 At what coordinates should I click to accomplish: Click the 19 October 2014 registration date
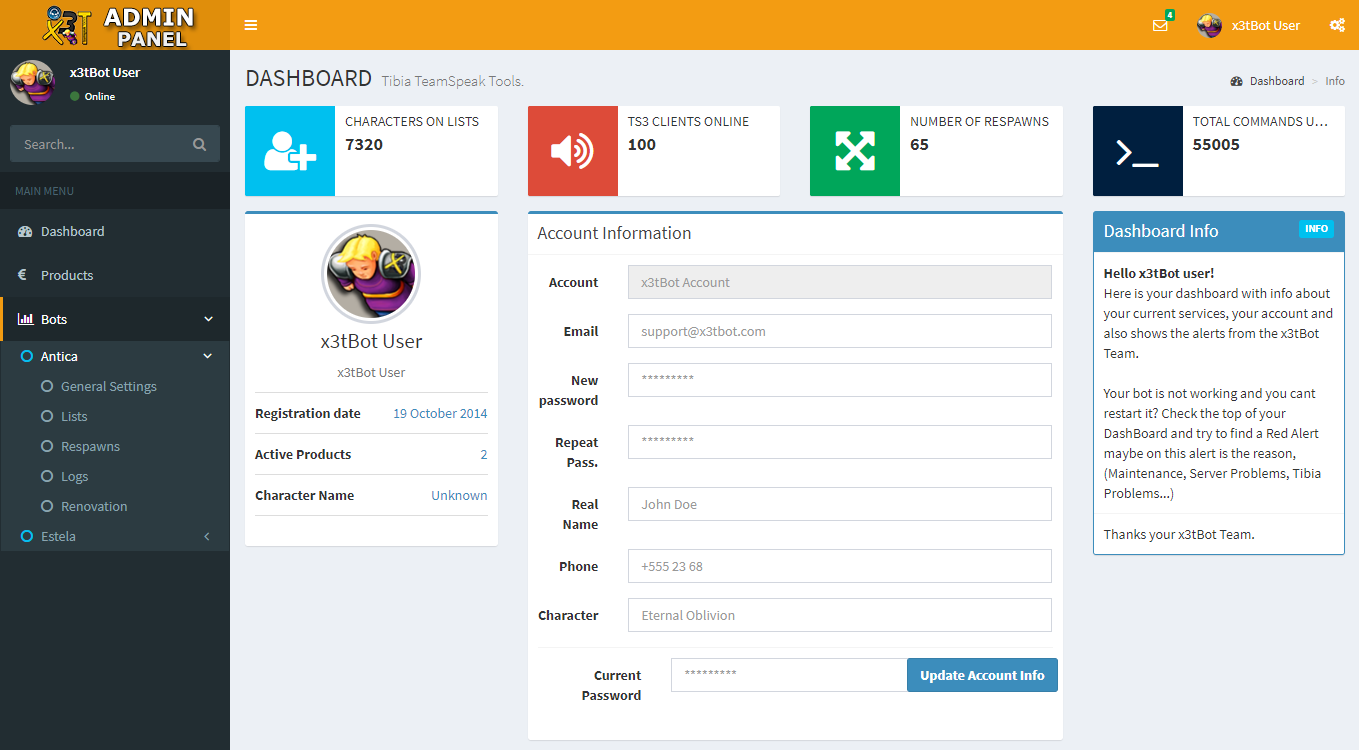click(x=440, y=413)
